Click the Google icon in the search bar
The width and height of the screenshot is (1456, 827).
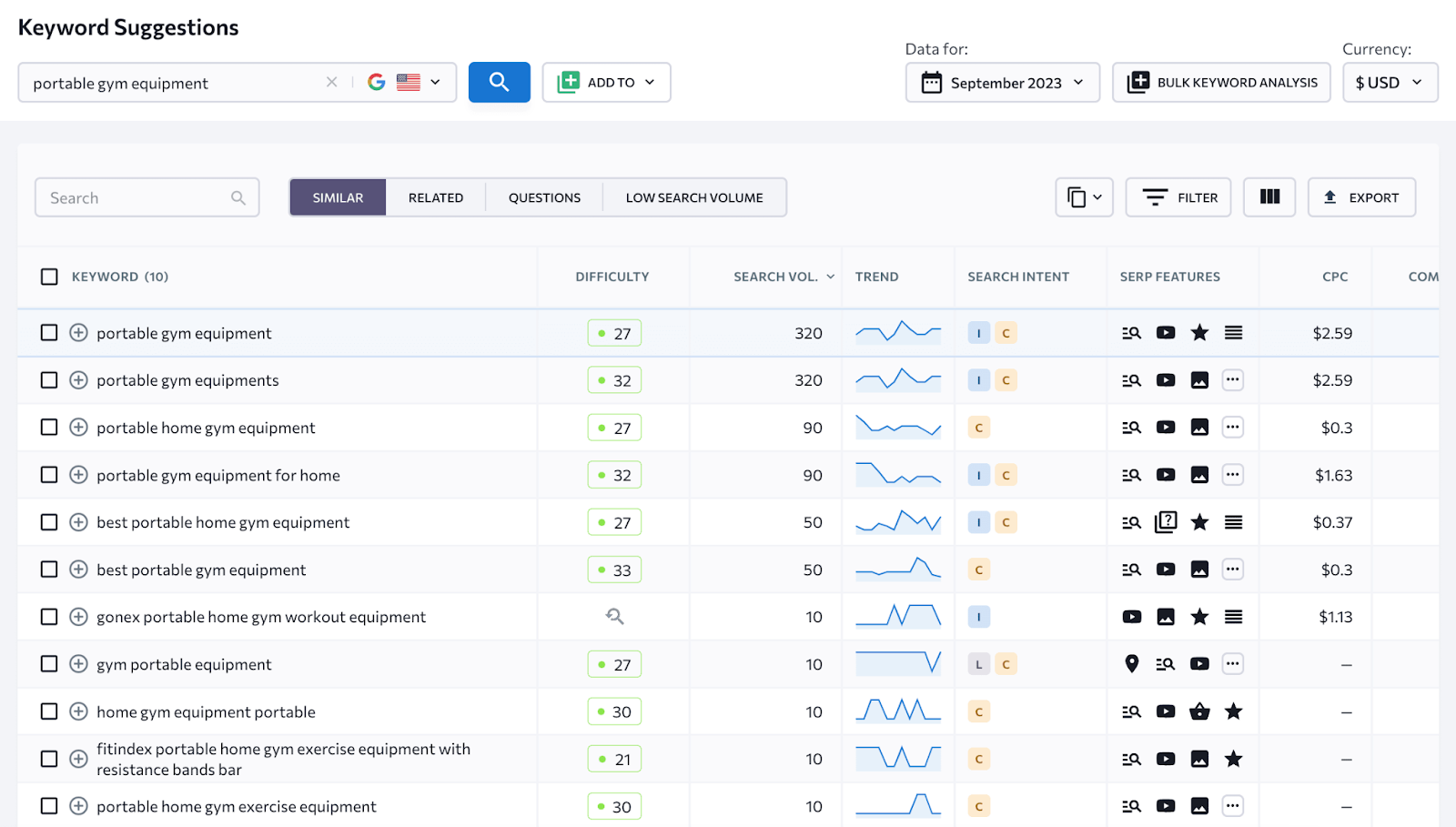pyautogui.click(x=376, y=82)
